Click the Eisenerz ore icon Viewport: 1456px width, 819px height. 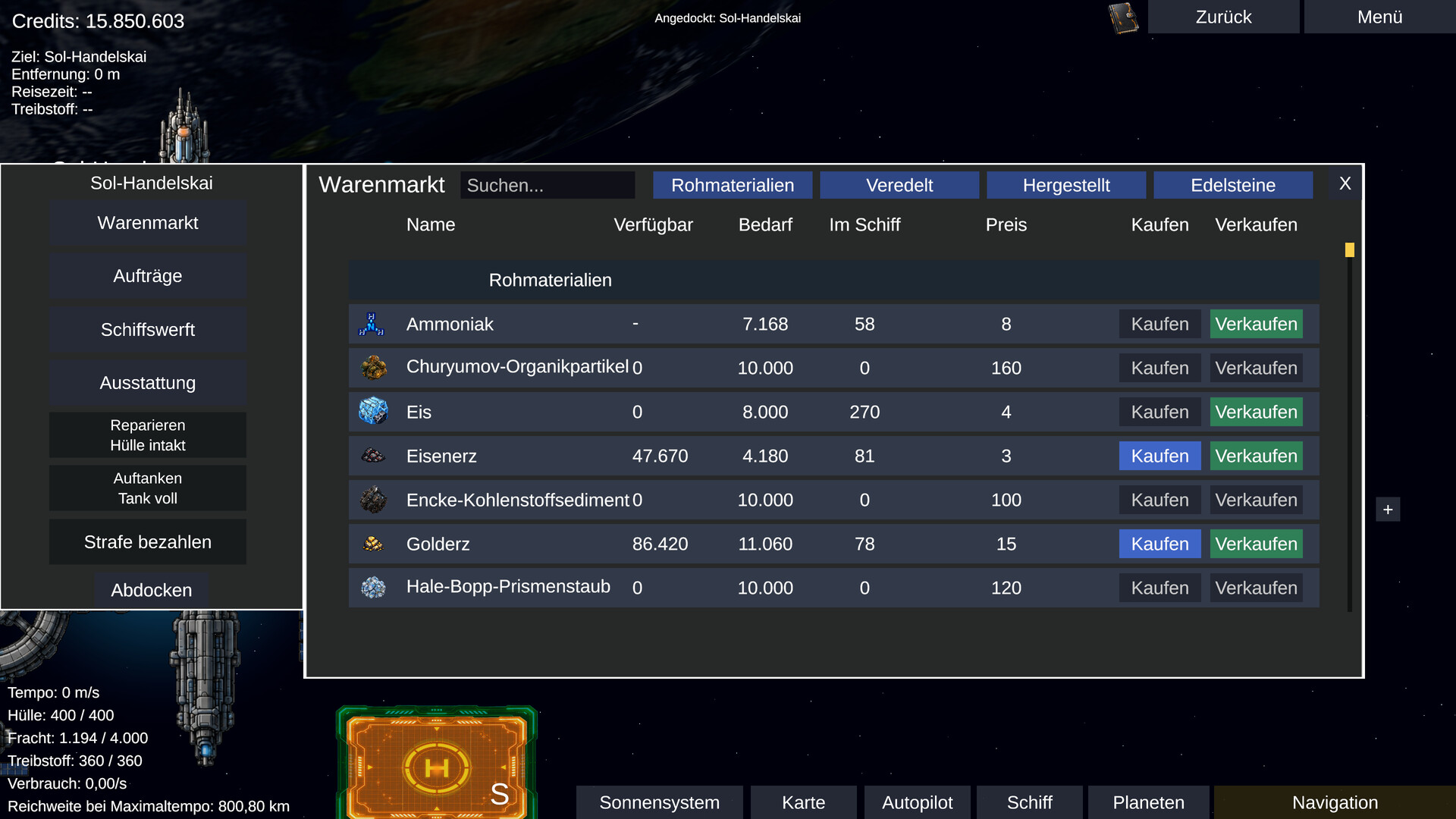[x=373, y=456]
